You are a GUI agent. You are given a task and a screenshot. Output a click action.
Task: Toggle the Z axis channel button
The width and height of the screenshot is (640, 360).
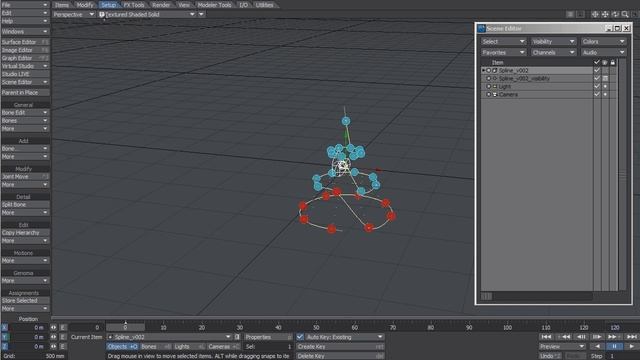pyautogui.click(x=4, y=346)
